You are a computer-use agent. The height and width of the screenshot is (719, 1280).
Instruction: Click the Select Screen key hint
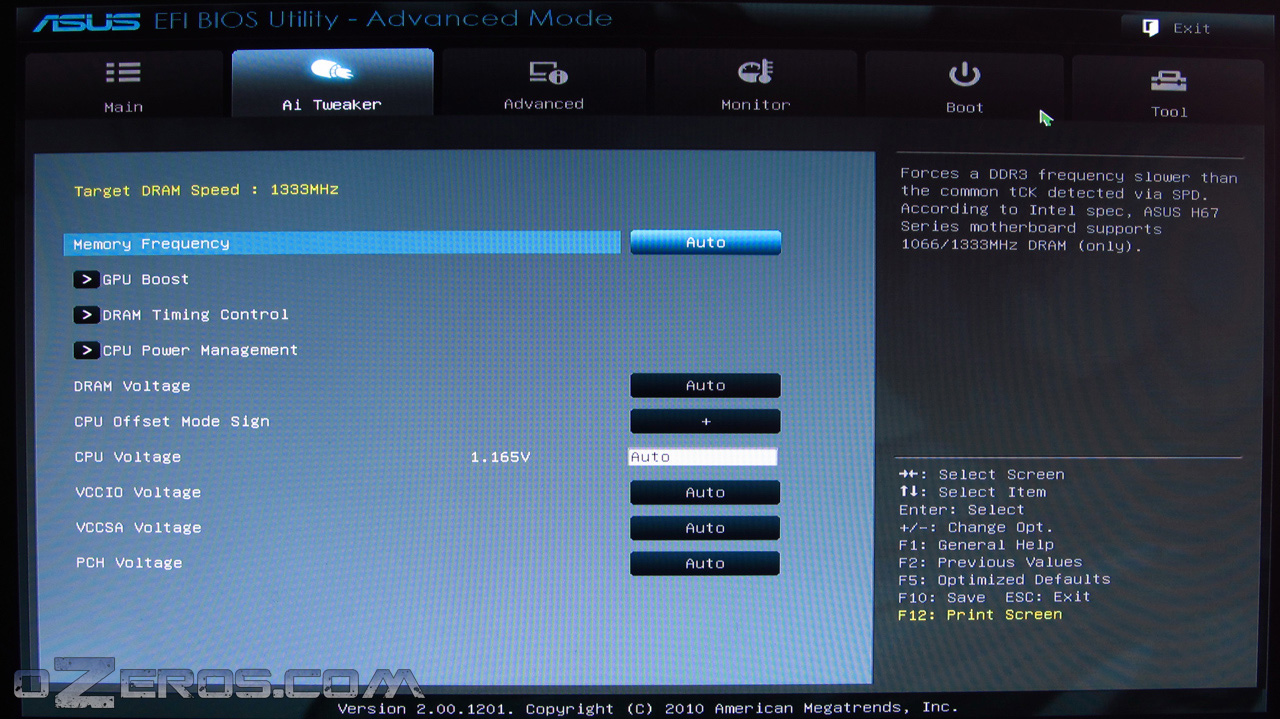982,475
